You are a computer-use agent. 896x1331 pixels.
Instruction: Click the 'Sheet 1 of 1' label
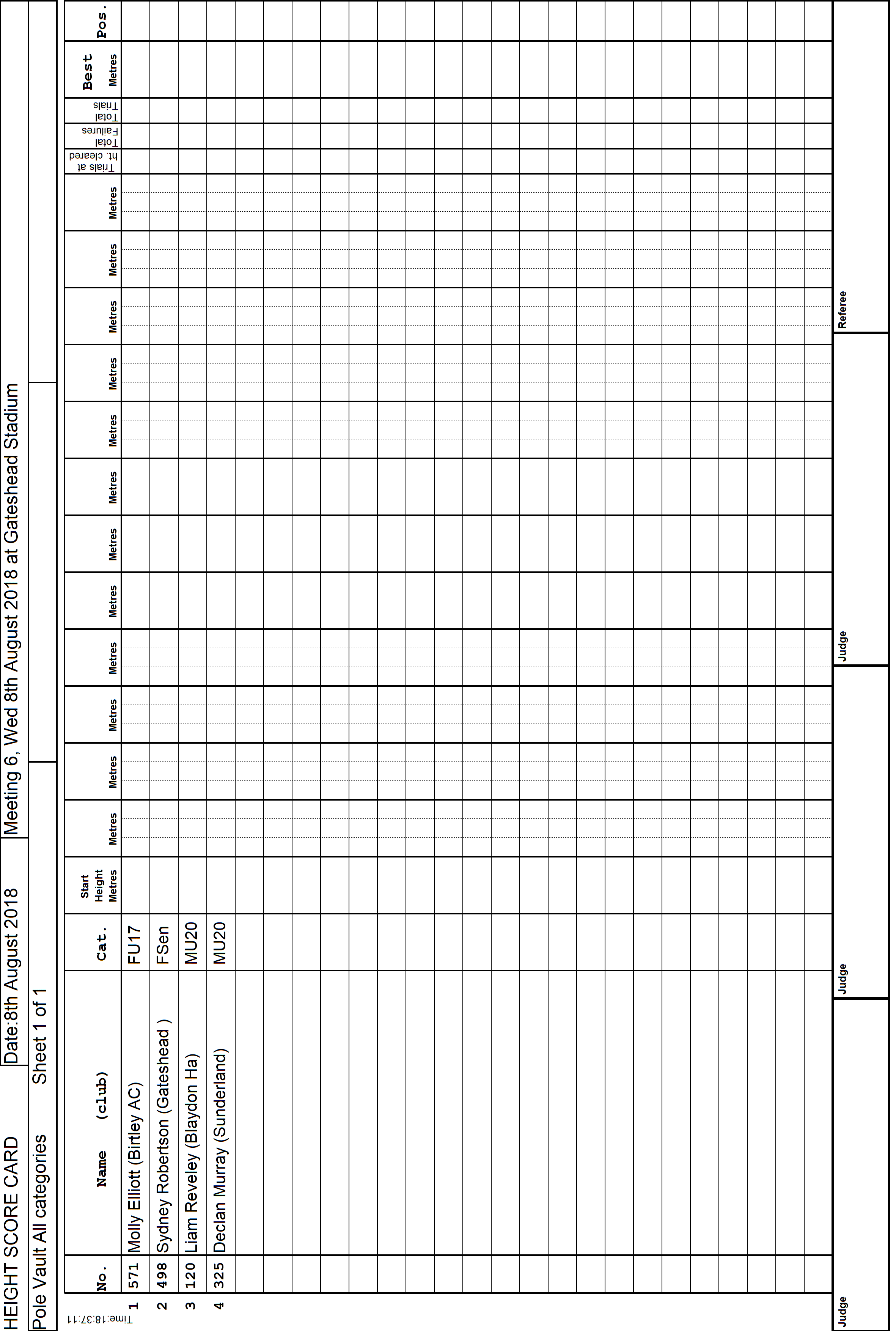(x=40, y=1036)
